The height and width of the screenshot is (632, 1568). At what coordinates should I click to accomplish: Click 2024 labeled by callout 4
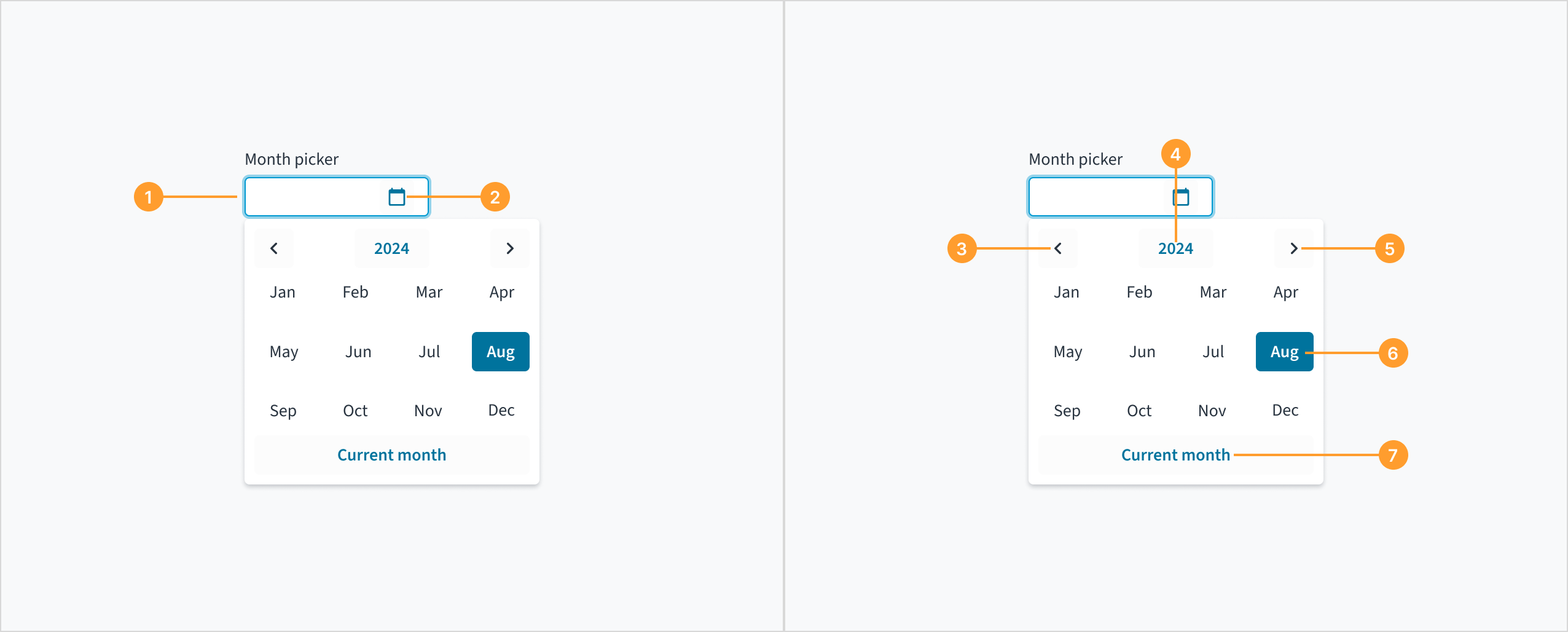point(1175,248)
